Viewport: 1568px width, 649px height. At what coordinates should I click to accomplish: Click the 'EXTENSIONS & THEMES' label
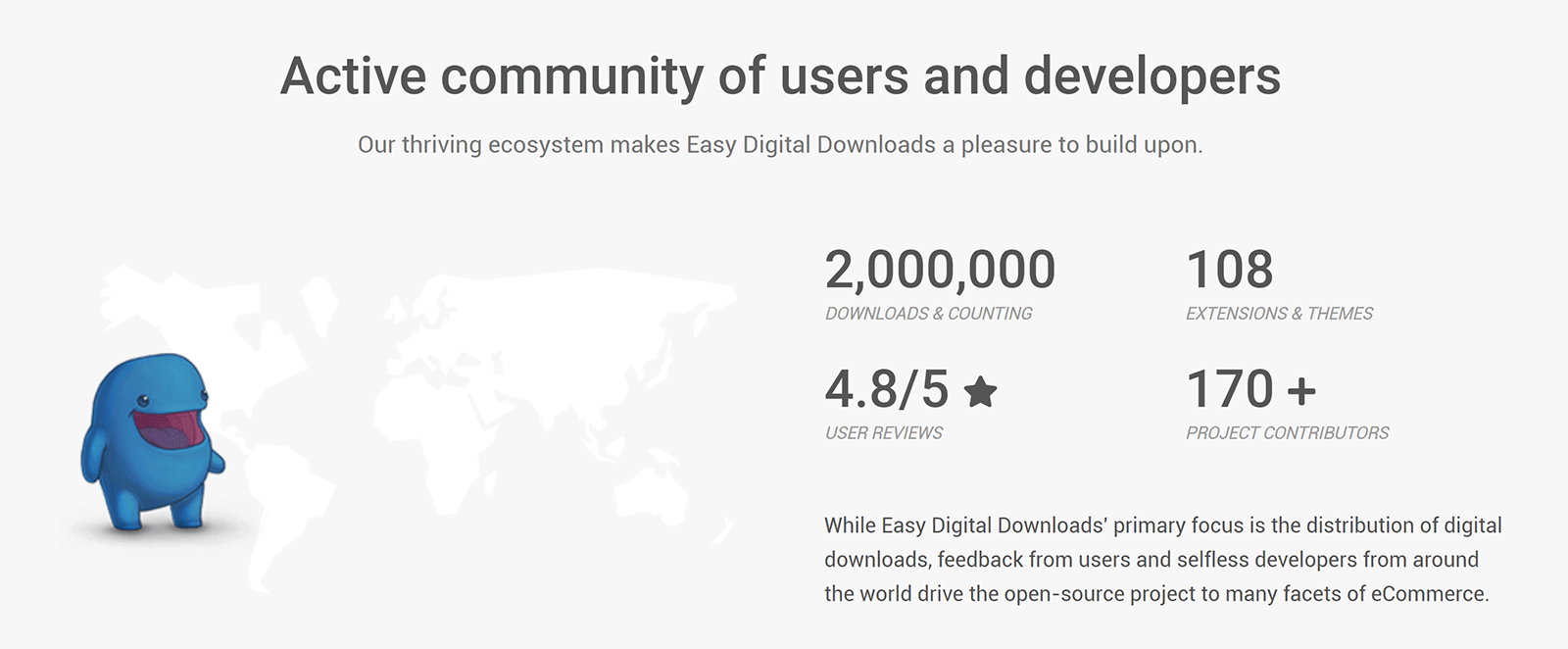[1279, 314]
